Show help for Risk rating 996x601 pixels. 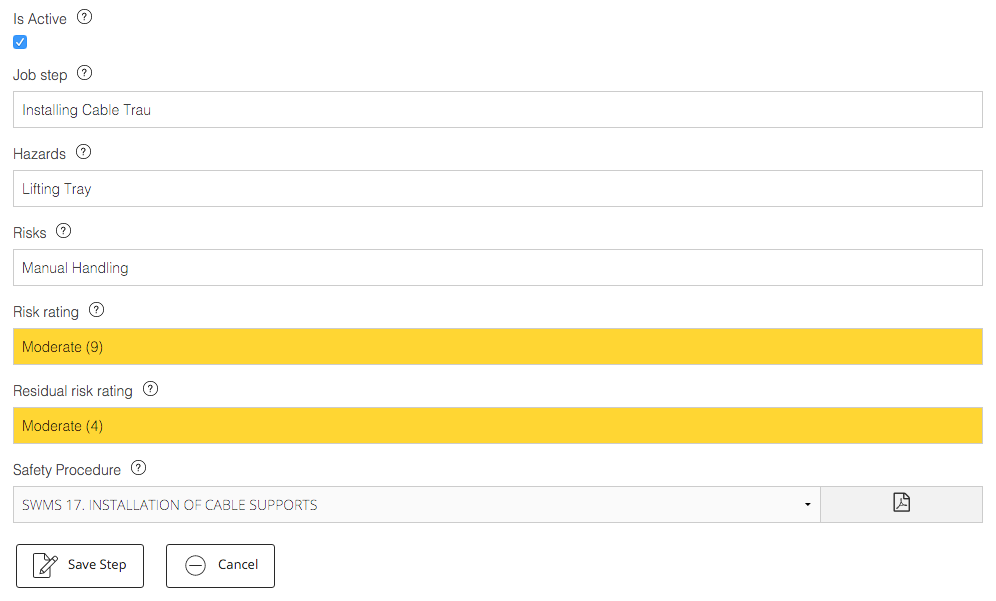coord(96,310)
